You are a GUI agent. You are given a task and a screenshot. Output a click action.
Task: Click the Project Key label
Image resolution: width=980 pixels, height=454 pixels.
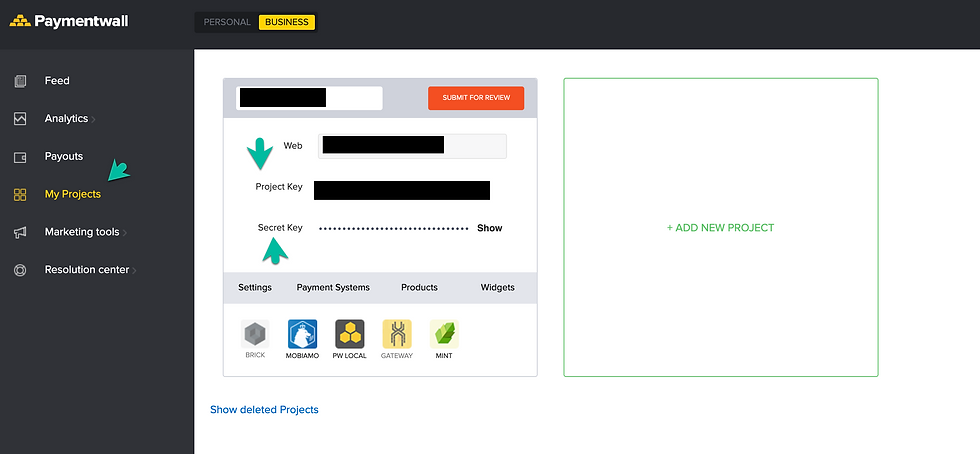coord(279,186)
